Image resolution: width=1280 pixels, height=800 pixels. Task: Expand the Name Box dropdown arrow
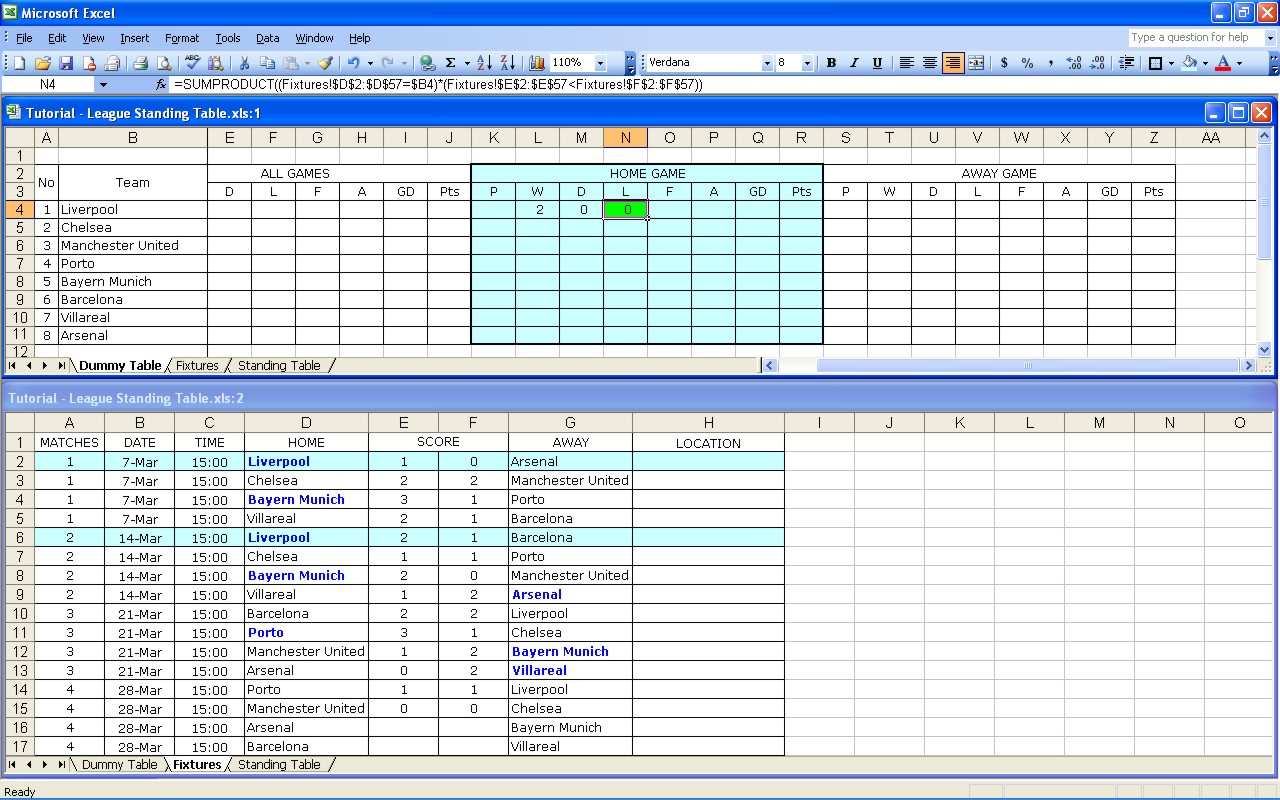103,85
